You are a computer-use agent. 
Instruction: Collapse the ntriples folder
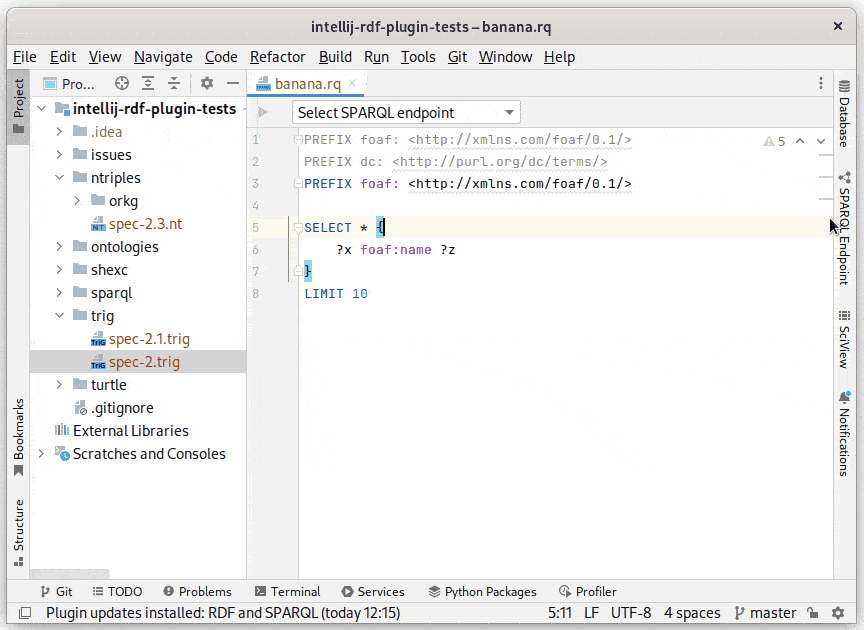point(60,177)
